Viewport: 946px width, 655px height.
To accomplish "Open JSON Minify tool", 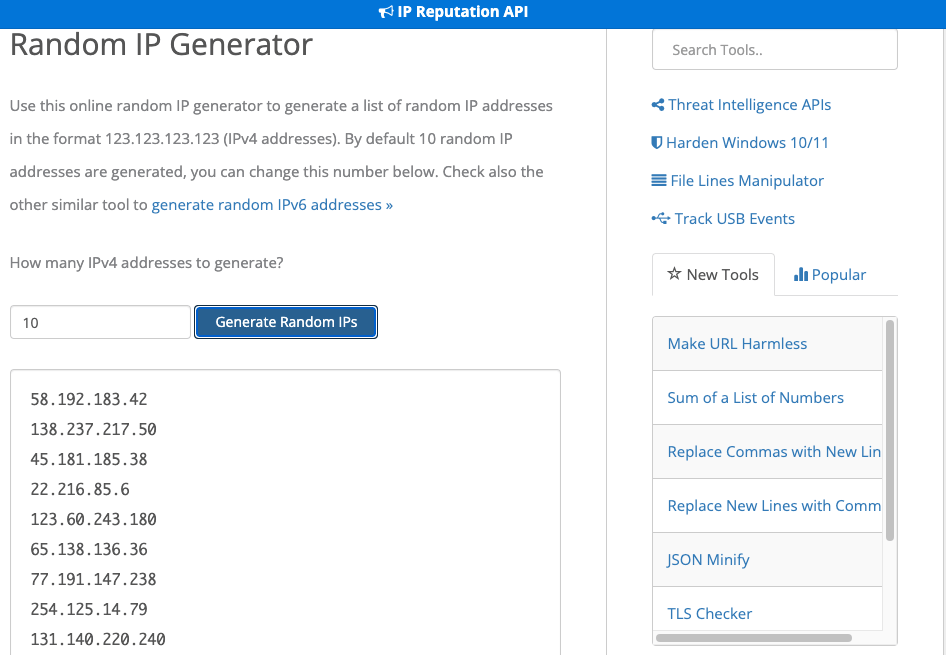I will coord(767,560).
